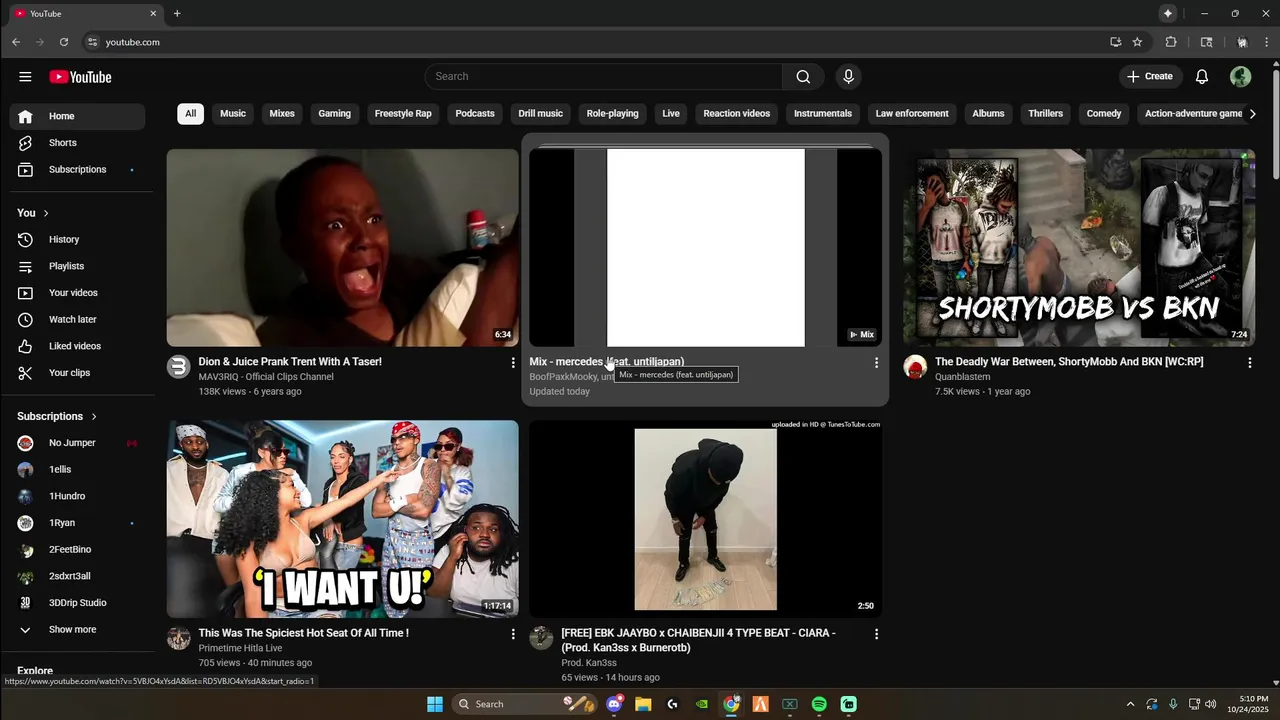This screenshot has width=1280, height=720.
Task: Open the 3DDrip Studio channel subscription
Action: click(x=77, y=603)
